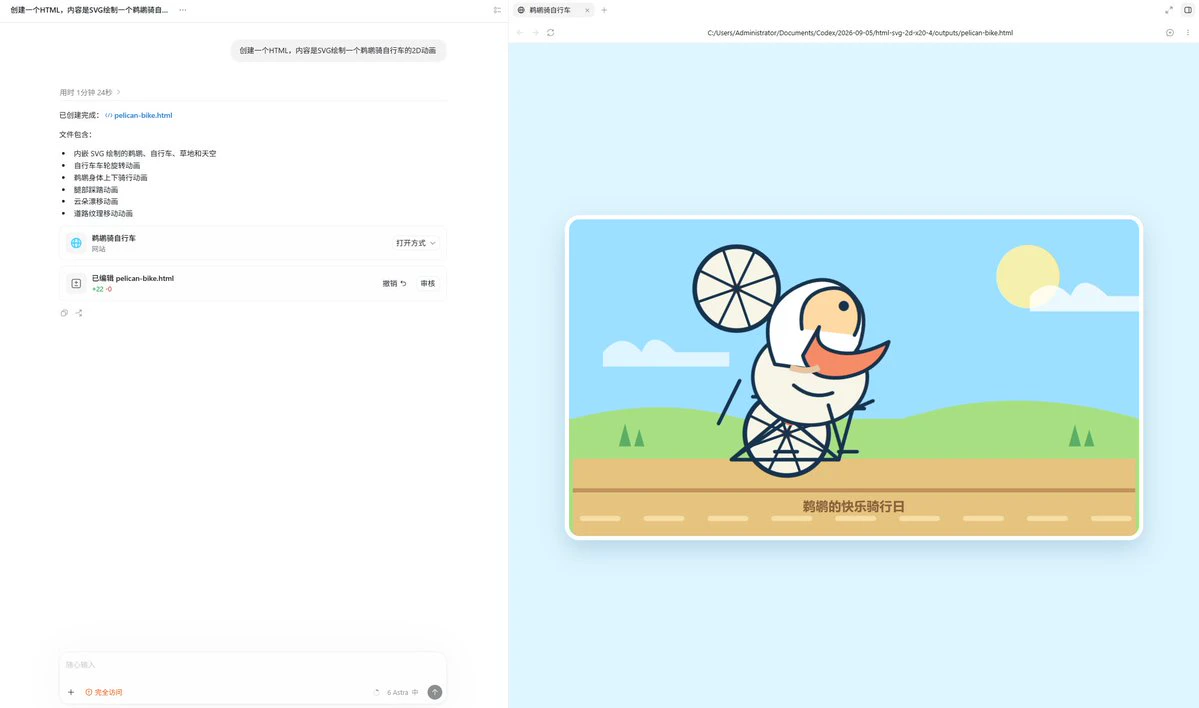The height and width of the screenshot is (708, 1199).
Task: Send the message with the arrow button
Action: [434, 692]
